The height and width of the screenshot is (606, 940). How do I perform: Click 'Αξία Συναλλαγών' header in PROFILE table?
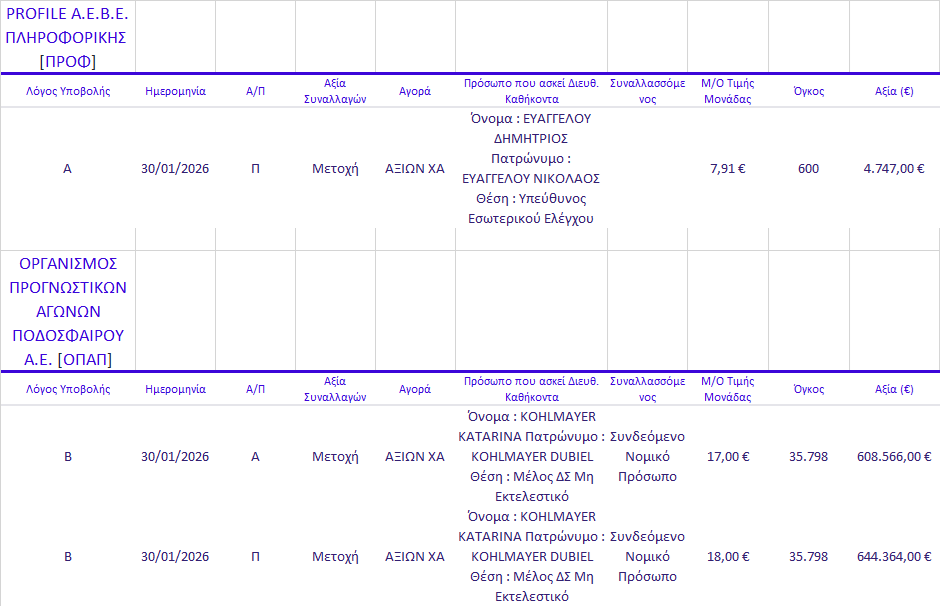pyautogui.click(x=335, y=91)
